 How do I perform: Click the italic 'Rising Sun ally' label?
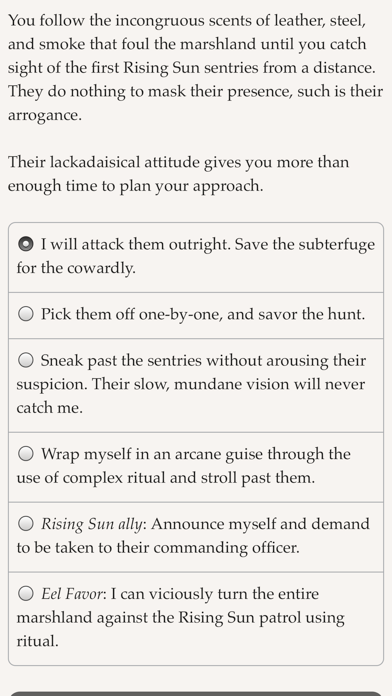coord(92,524)
